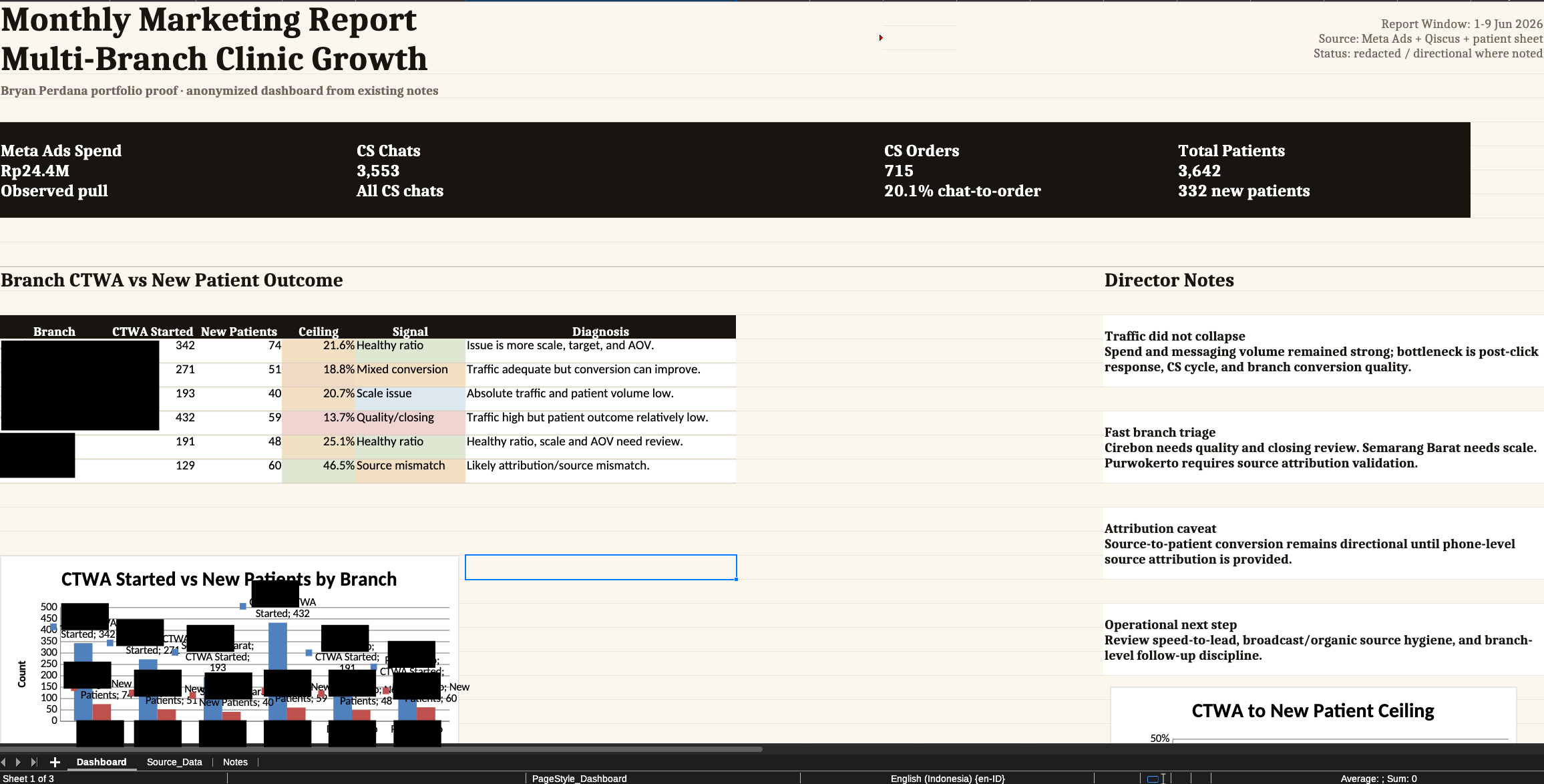This screenshot has width=1544, height=784.
Task: Click '332 new patients' text
Action: coord(1243,191)
